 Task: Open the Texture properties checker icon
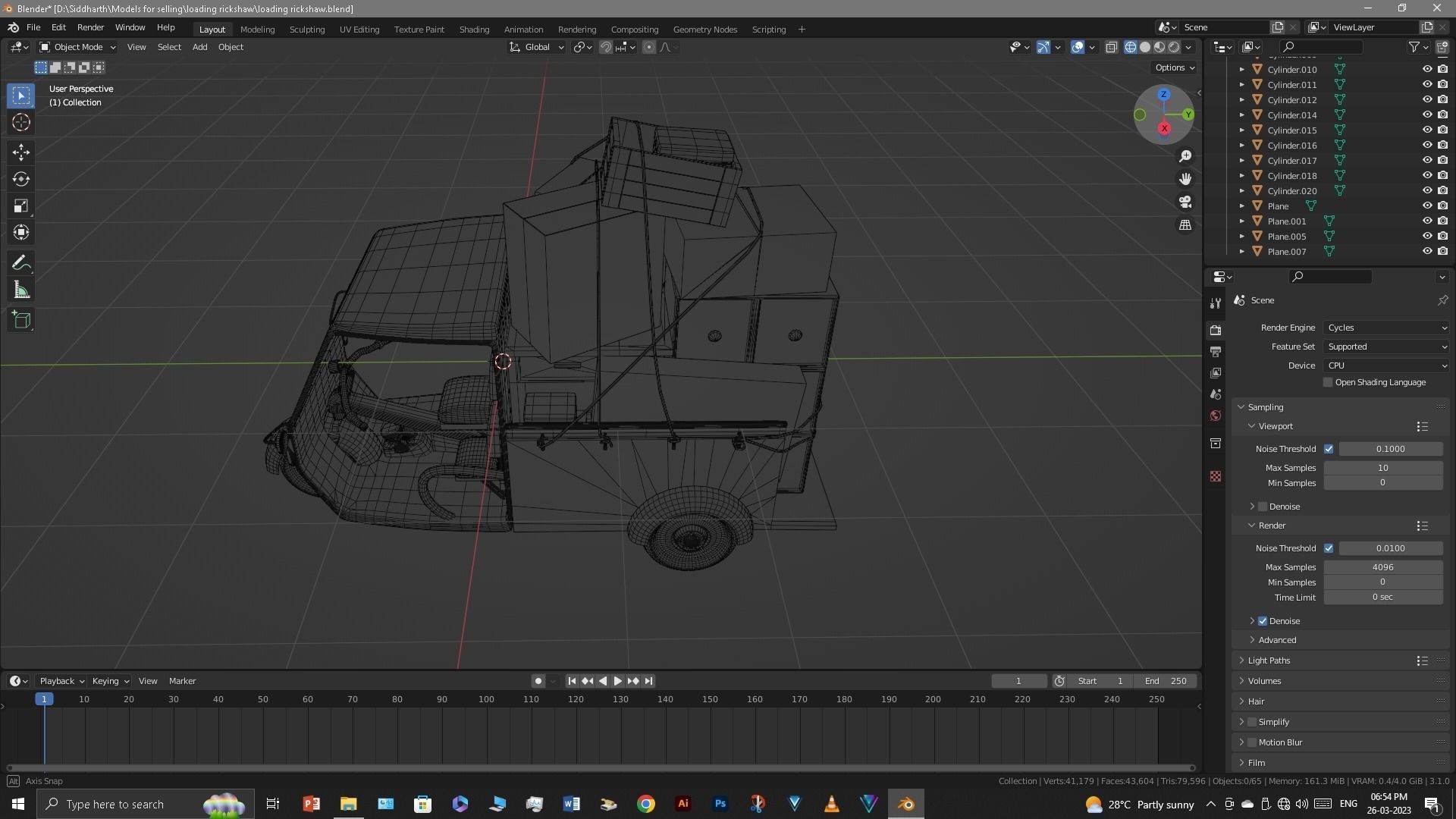[x=1216, y=476]
